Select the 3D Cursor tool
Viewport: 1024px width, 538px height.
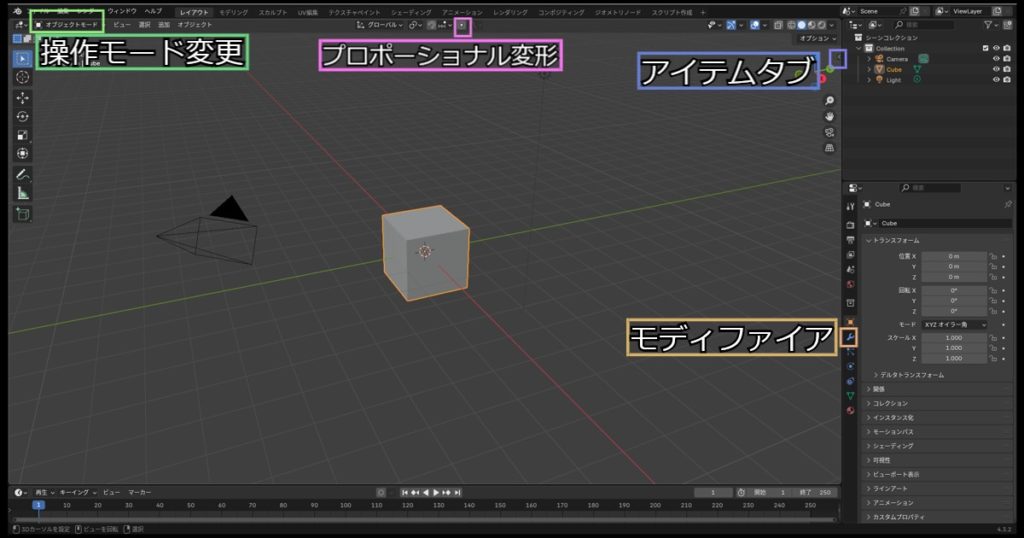pos(23,77)
